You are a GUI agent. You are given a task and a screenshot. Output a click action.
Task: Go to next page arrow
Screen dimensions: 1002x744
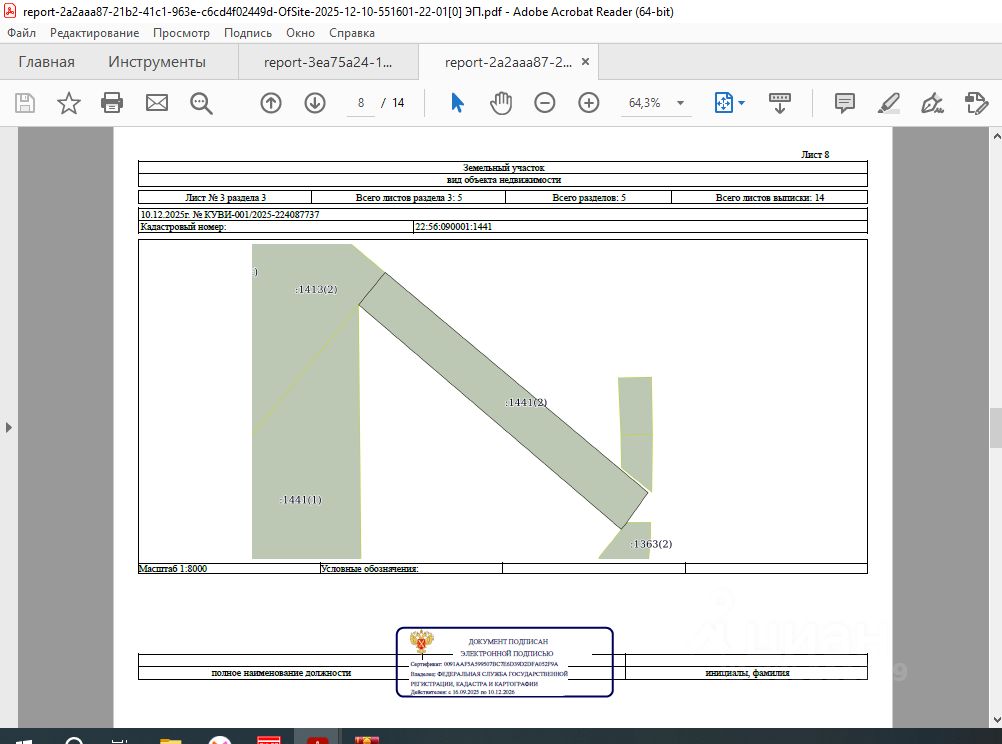[x=315, y=103]
